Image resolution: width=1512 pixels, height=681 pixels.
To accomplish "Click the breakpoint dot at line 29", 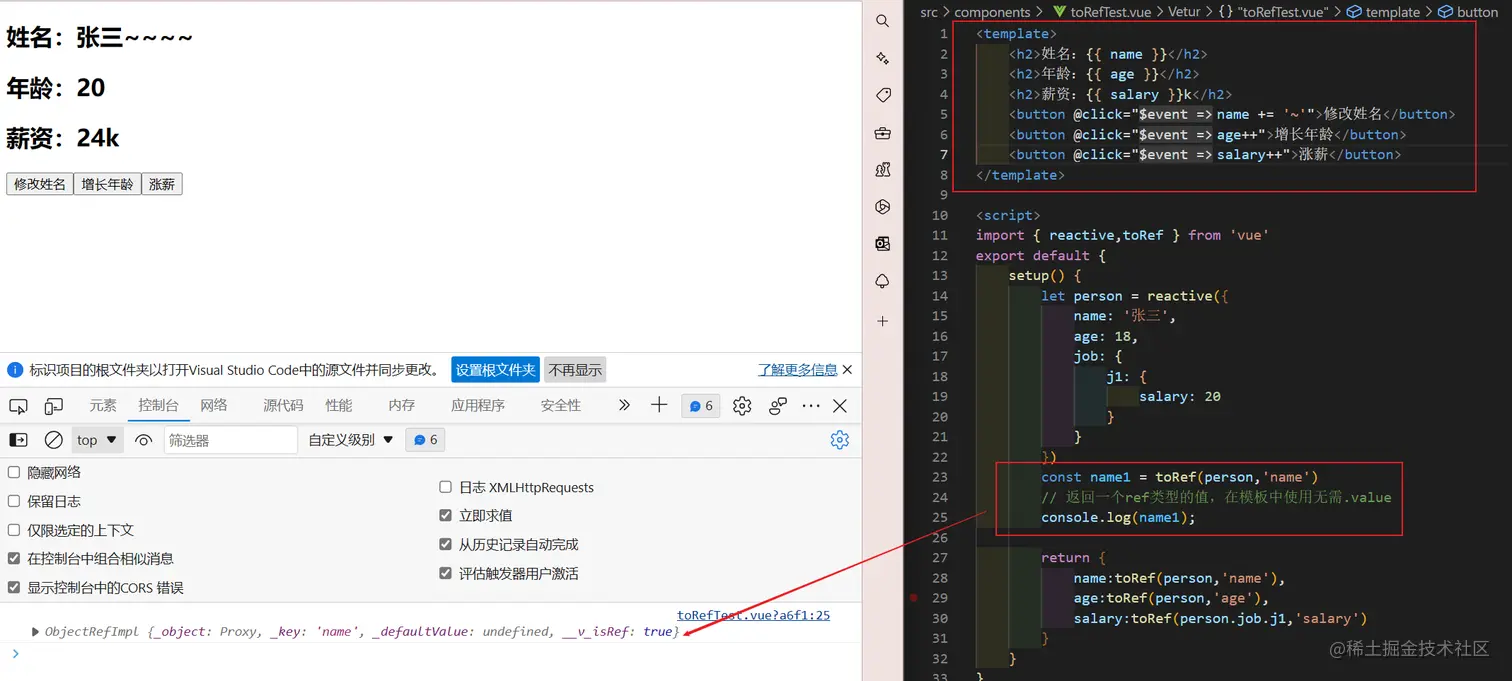I will 914,598.
